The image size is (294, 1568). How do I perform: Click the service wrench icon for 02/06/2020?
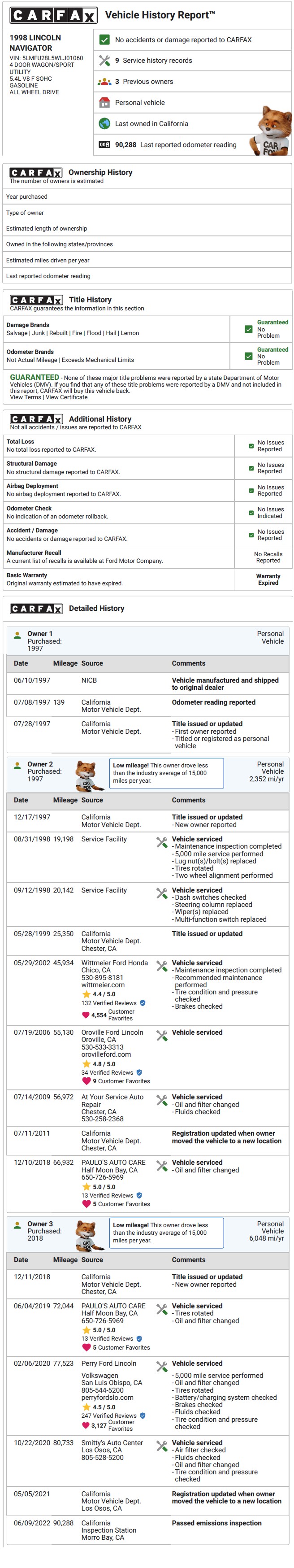(162, 1367)
